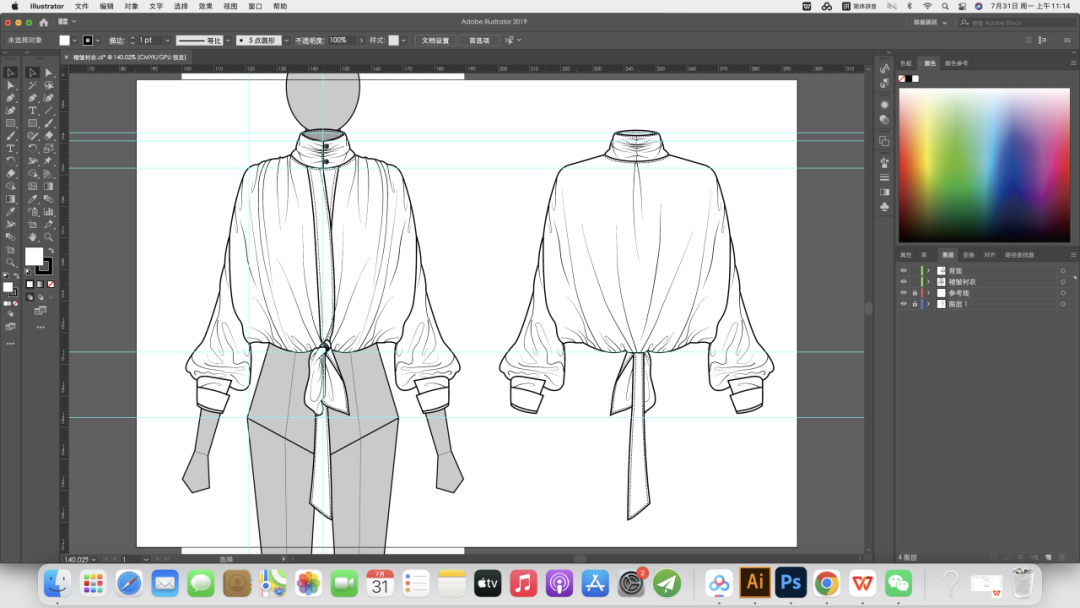The height and width of the screenshot is (608, 1080).
Task: Select the Slice tool
Action: [x=49, y=224]
